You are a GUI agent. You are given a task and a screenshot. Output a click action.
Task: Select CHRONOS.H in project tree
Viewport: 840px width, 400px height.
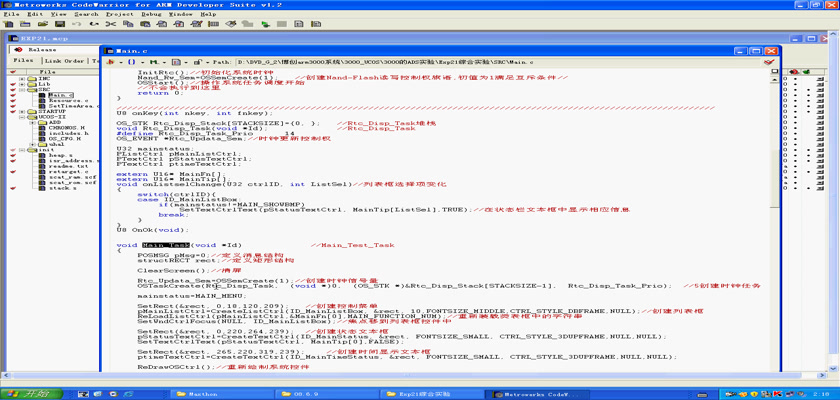point(65,127)
